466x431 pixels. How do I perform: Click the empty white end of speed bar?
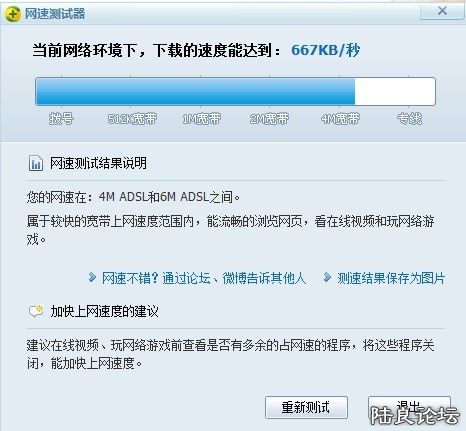click(395, 92)
